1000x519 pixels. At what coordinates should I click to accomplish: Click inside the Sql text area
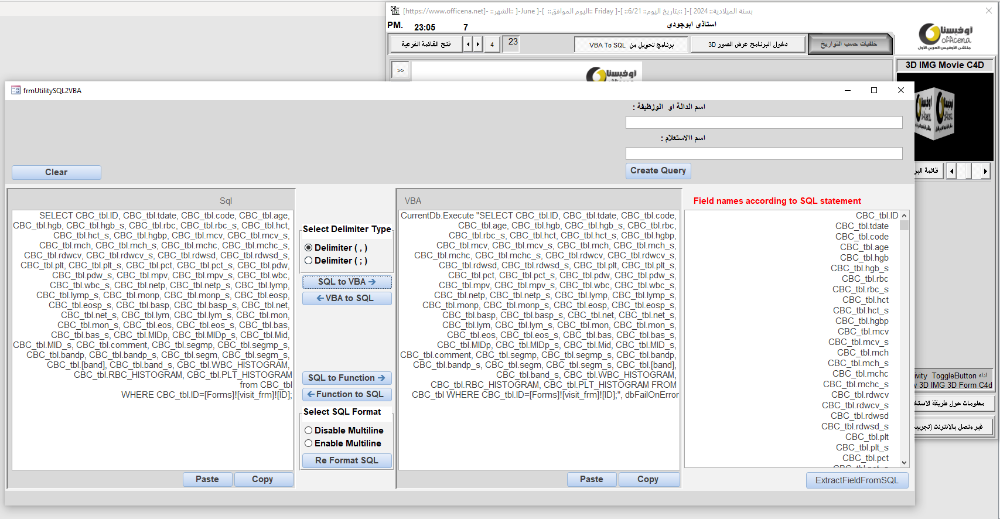[153, 340]
